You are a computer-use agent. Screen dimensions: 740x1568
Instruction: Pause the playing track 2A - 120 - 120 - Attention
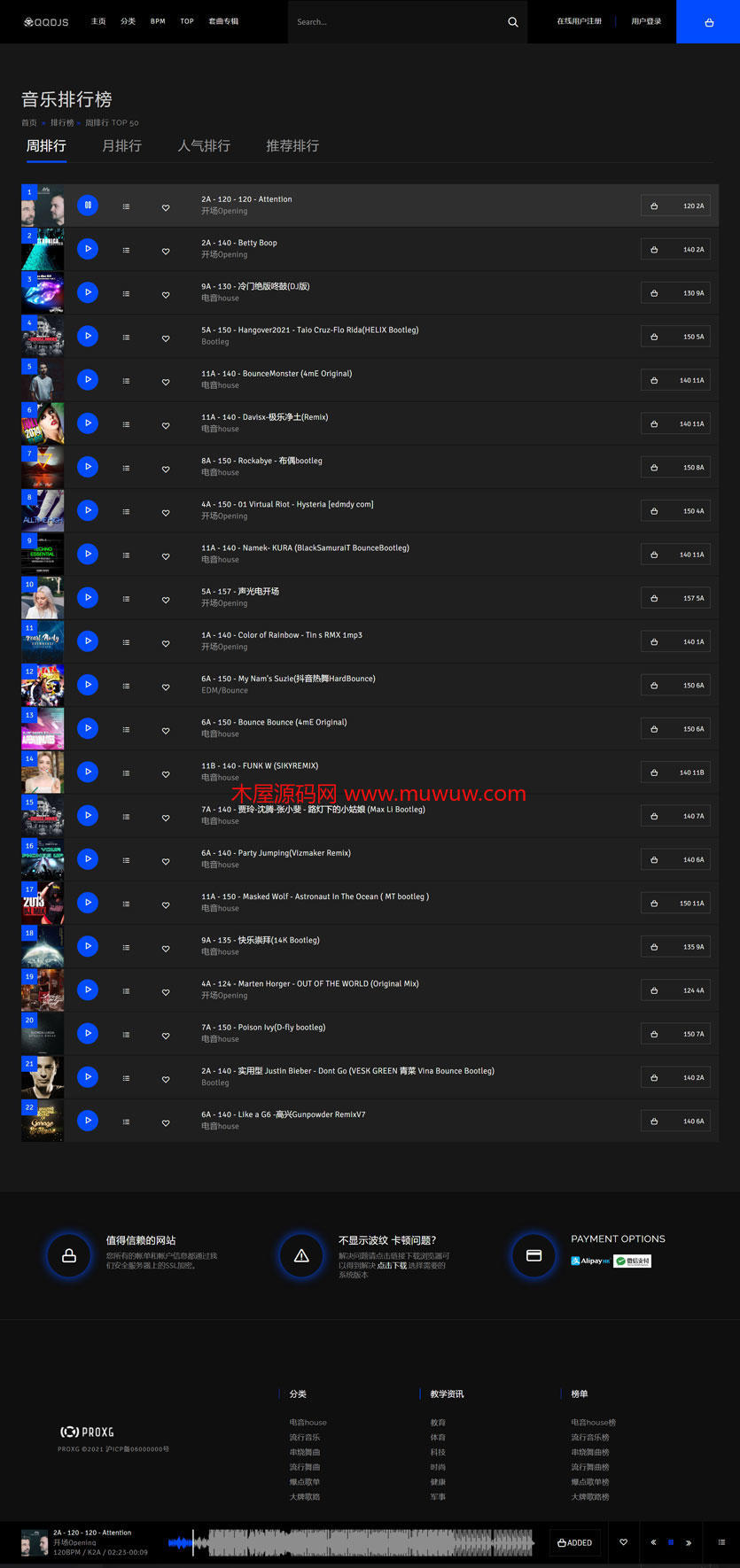(88, 206)
